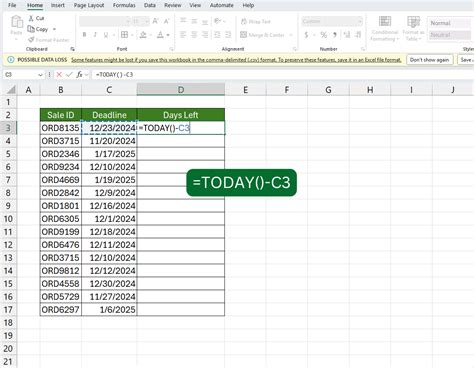The image size is (474, 368).
Task: Click the Insert Function fx icon
Action: click(79, 74)
